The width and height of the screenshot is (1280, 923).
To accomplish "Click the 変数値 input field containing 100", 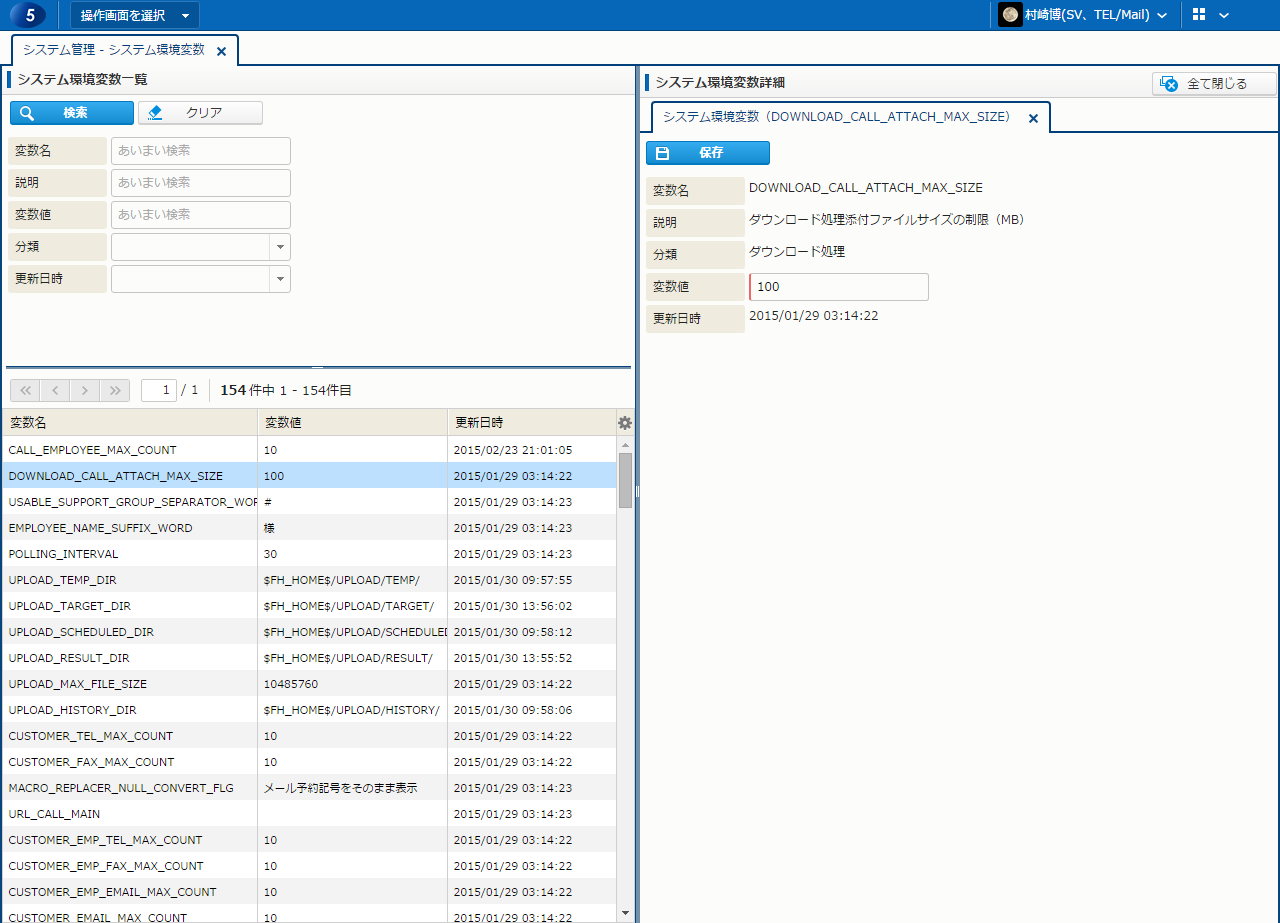I will [839, 287].
